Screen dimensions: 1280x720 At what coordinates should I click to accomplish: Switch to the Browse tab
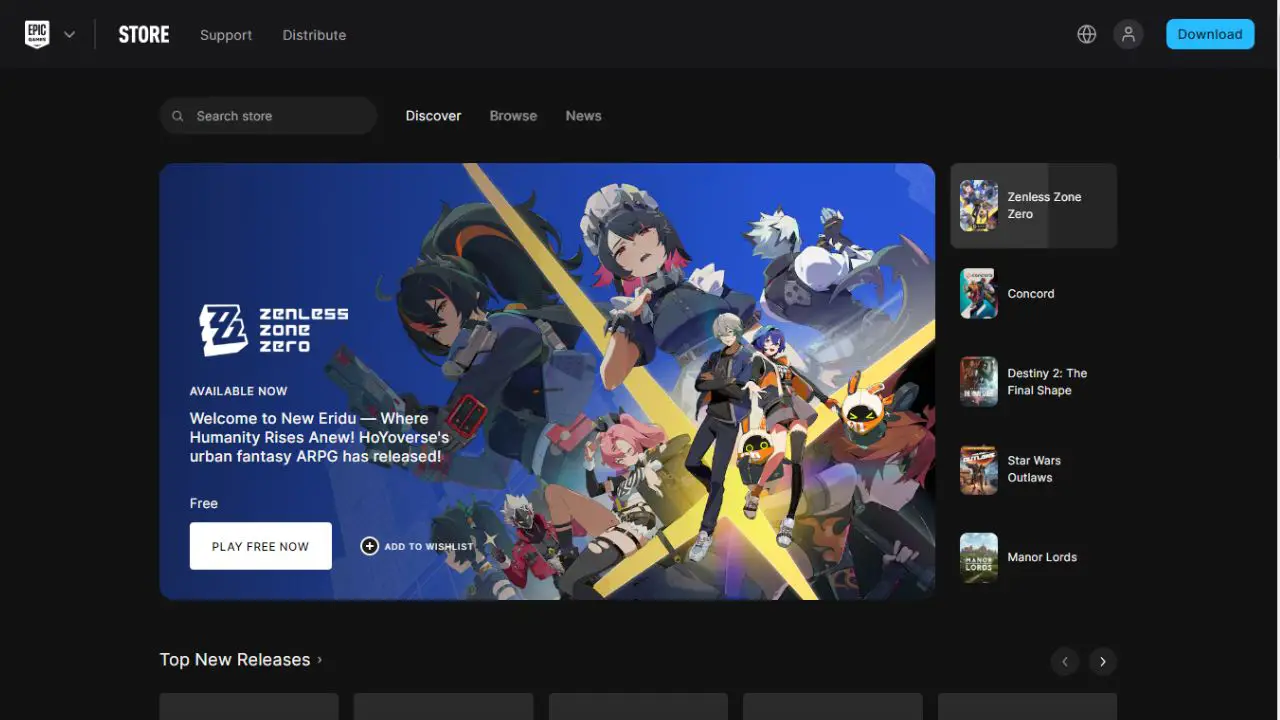[513, 116]
